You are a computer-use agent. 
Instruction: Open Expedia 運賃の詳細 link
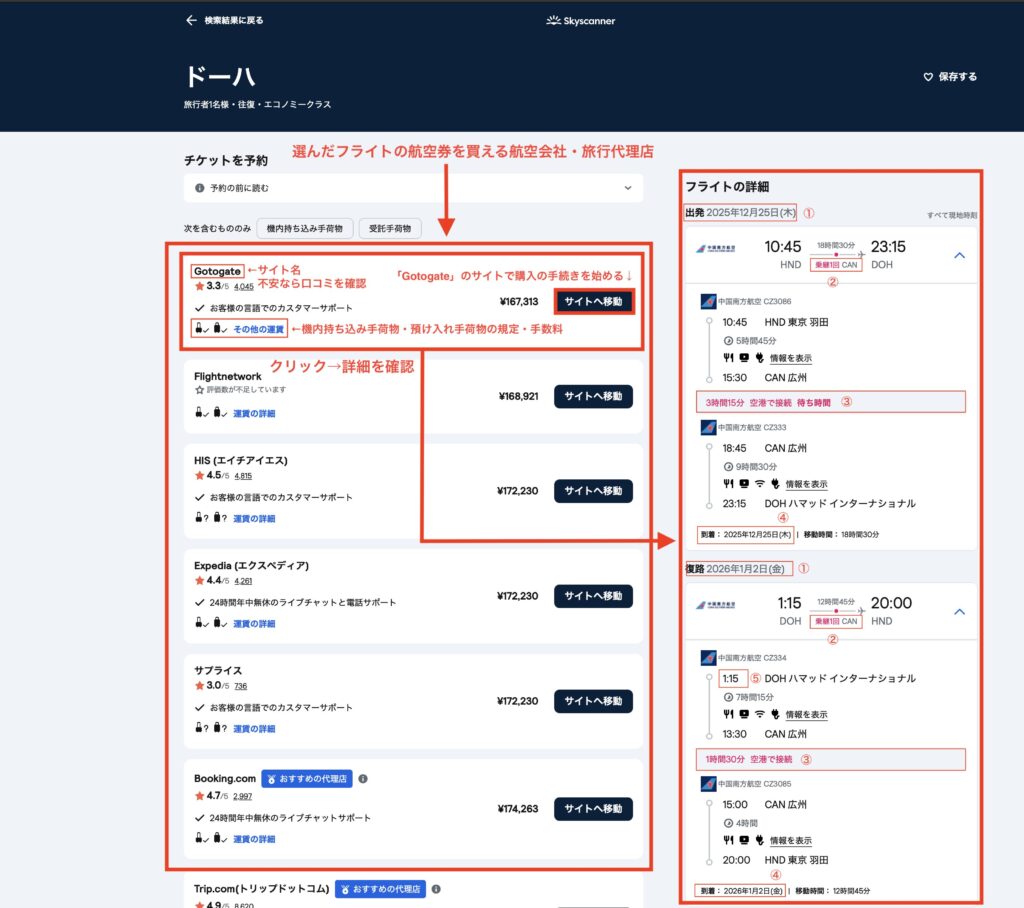[x=254, y=624]
